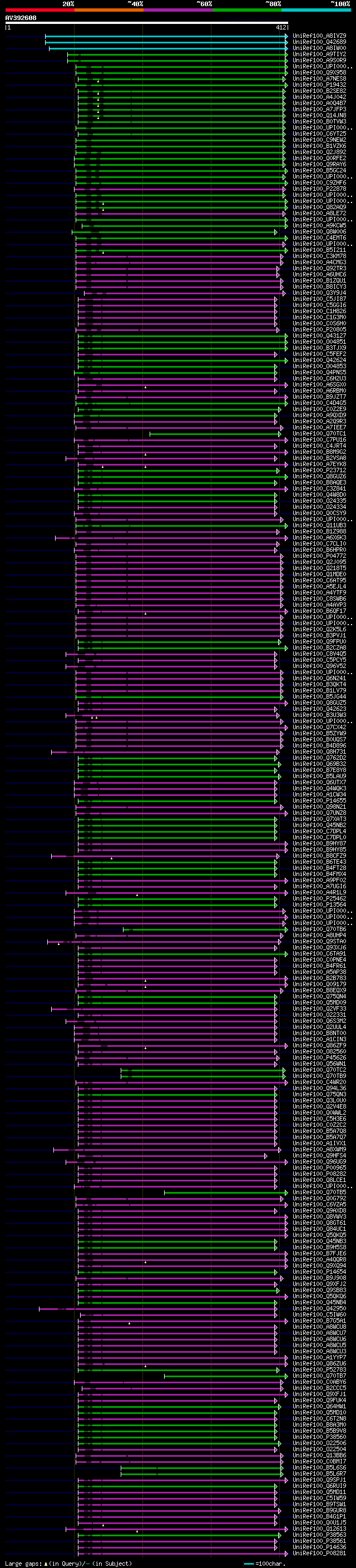This screenshot has width=356, height=1568.
Task: Click the UniRef100_B4FMX4 label
Action: coord(319,874)
